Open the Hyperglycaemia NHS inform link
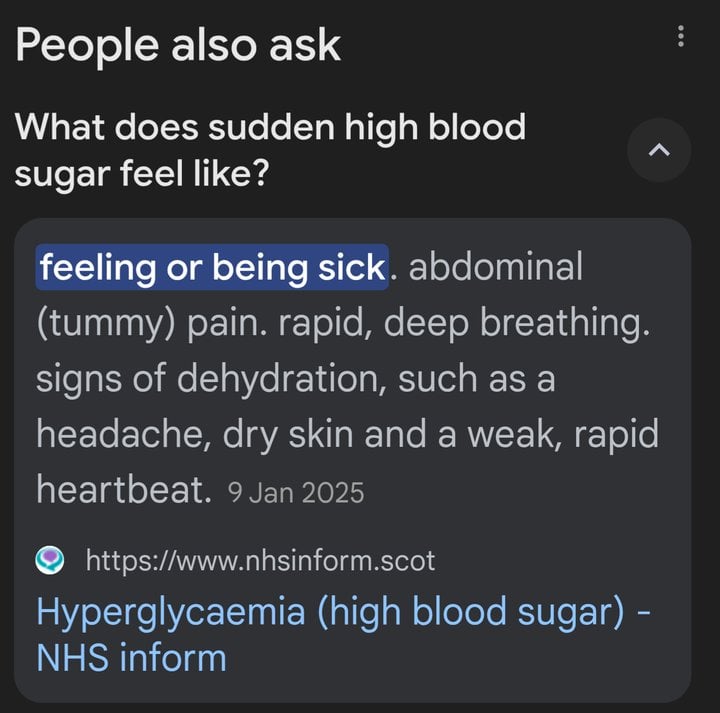This screenshot has width=720, height=713. (x=343, y=634)
